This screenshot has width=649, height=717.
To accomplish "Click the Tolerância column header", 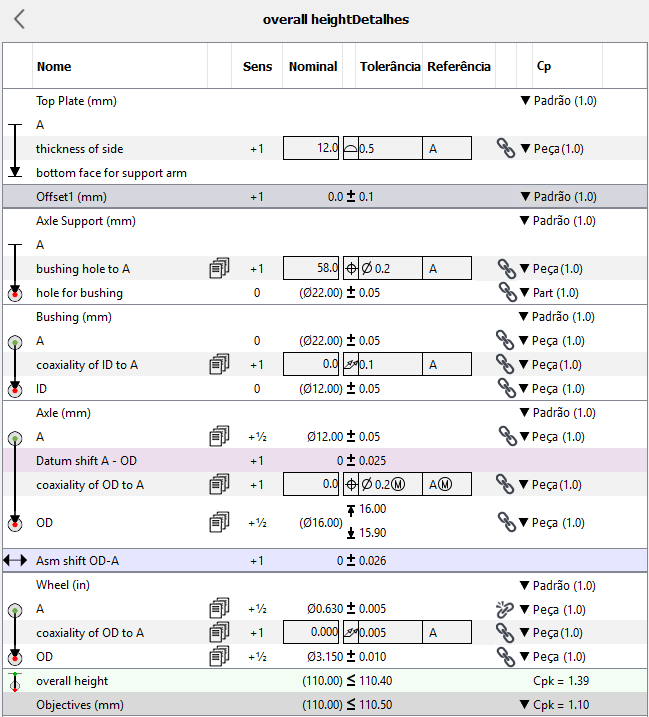I will pyautogui.click(x=390, y=67).
